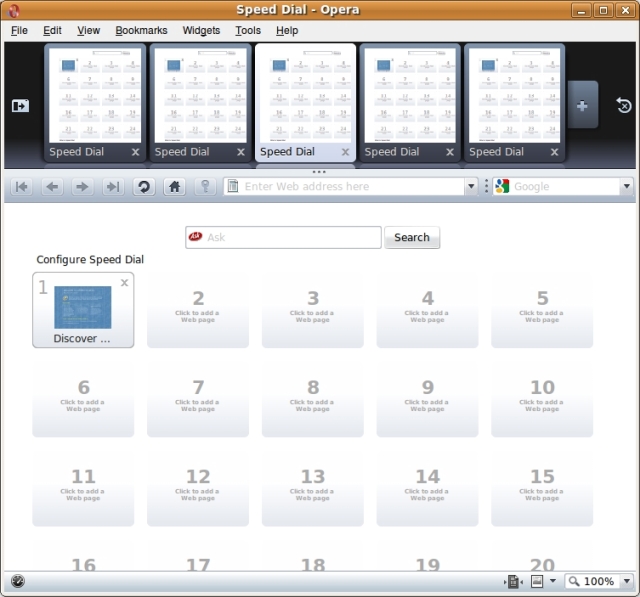Screen dimensions: 640x597
Task: Add a web page to speed dial 4
Action: (x=427, y=311)
